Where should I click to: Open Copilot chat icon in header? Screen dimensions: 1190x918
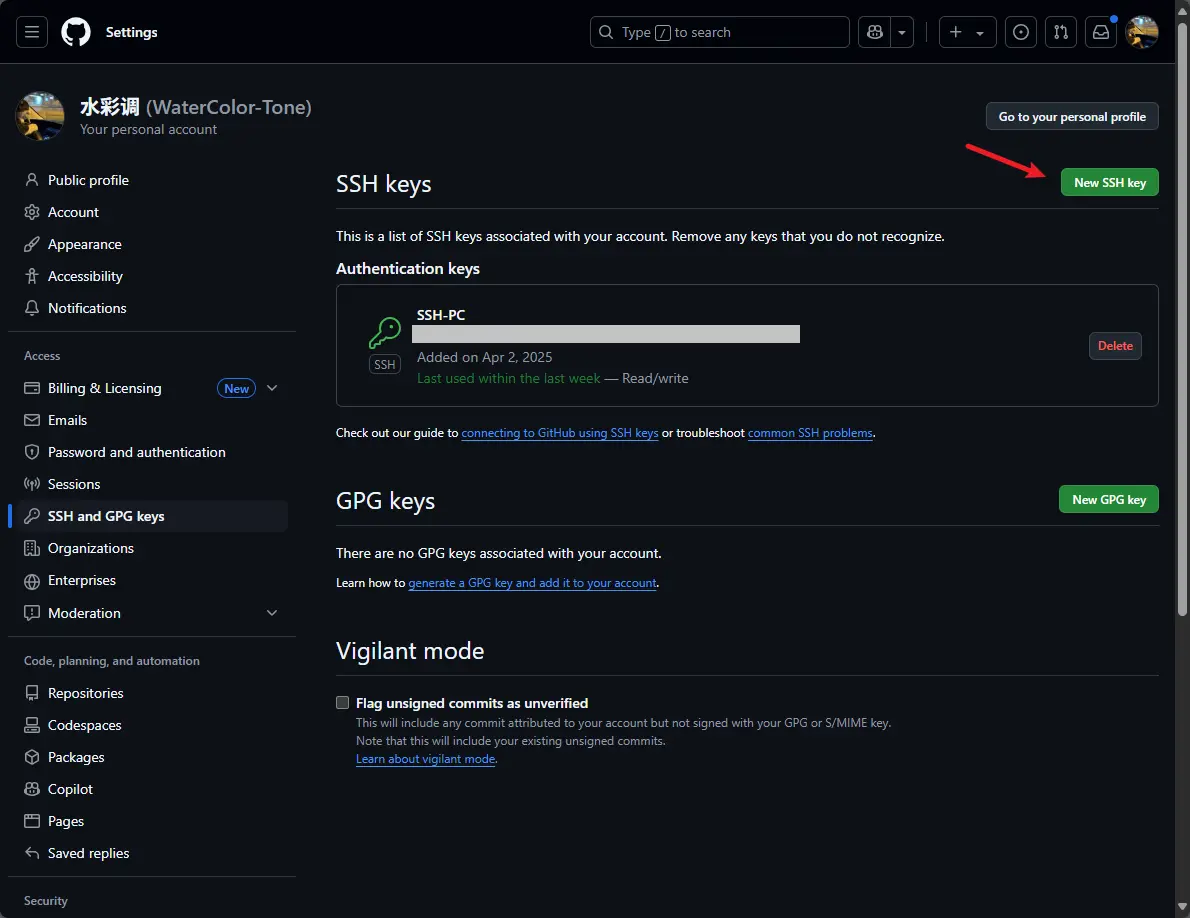[875, 32]
